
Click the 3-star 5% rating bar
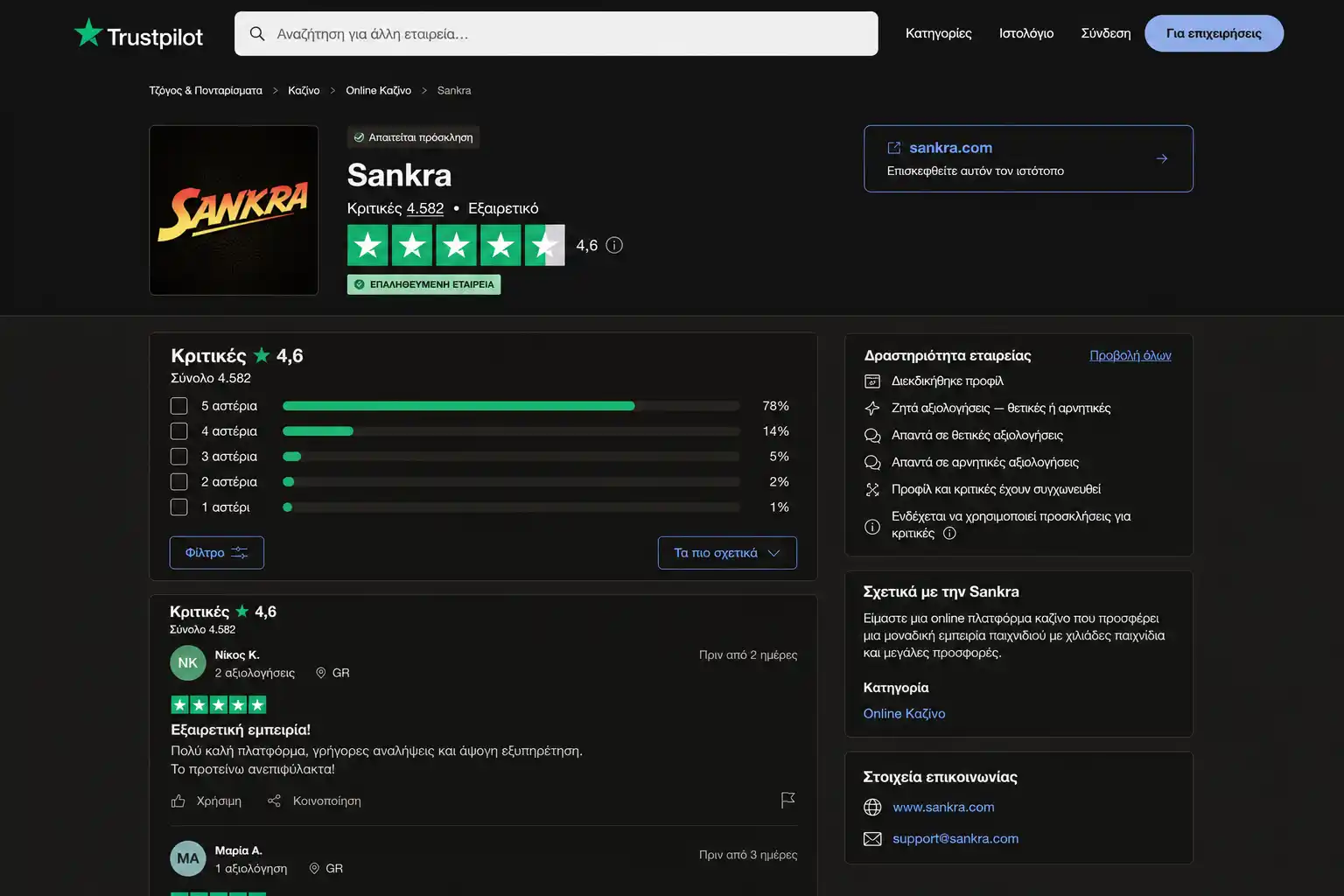tap(511, 457)
